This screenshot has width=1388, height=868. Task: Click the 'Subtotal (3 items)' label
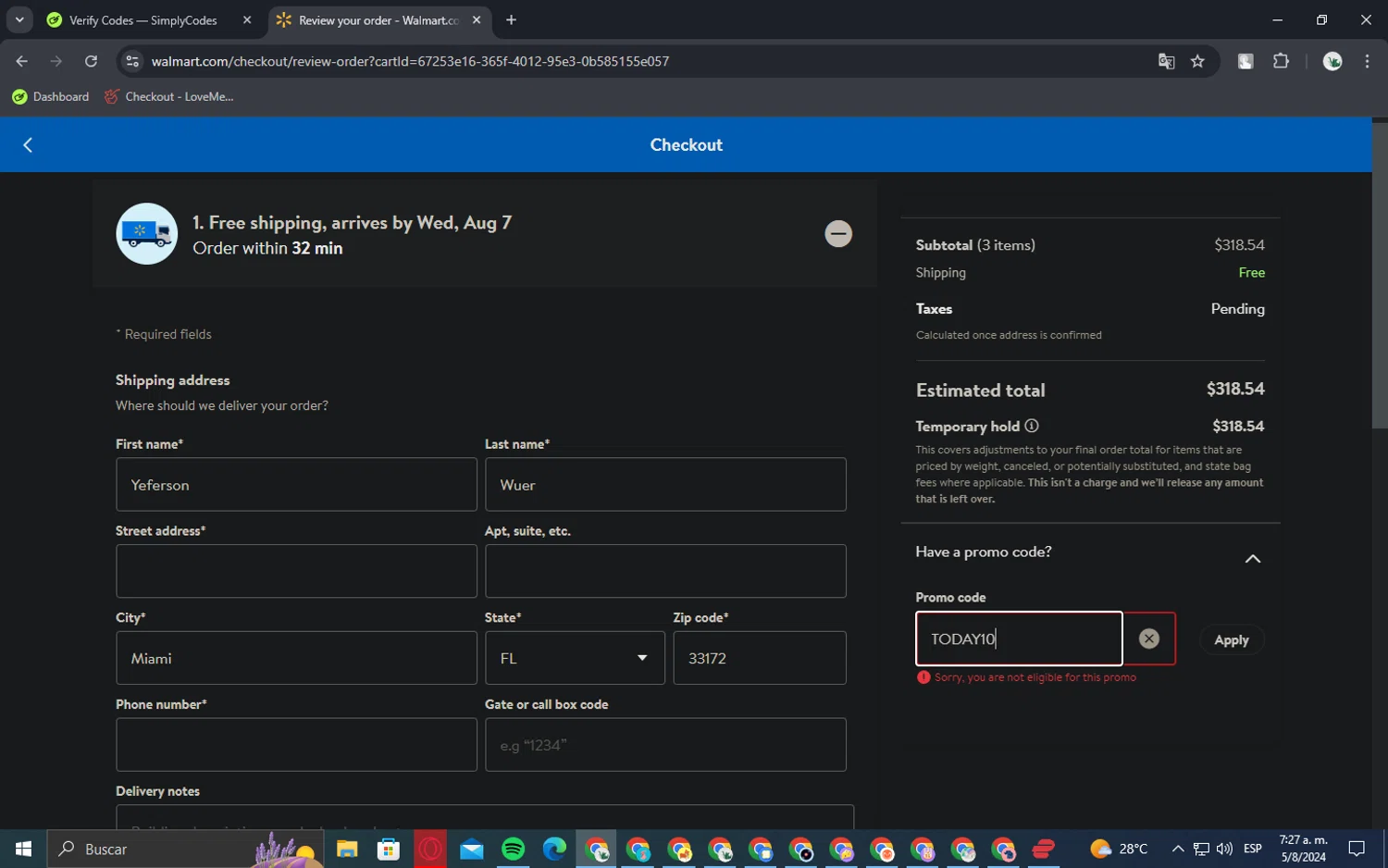tap(975, 245)
